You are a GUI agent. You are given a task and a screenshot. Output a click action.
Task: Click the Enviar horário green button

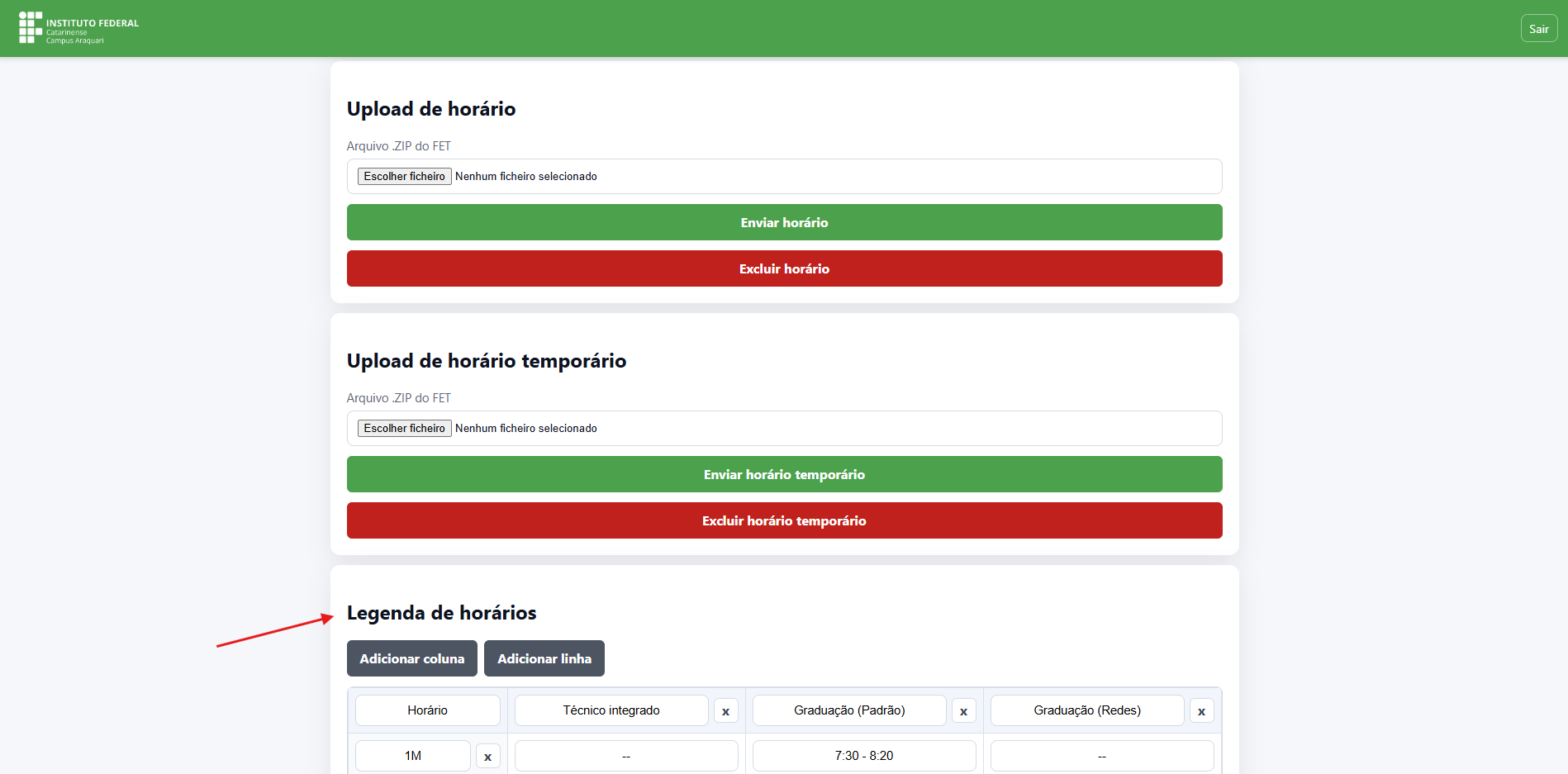pos(784,222)
